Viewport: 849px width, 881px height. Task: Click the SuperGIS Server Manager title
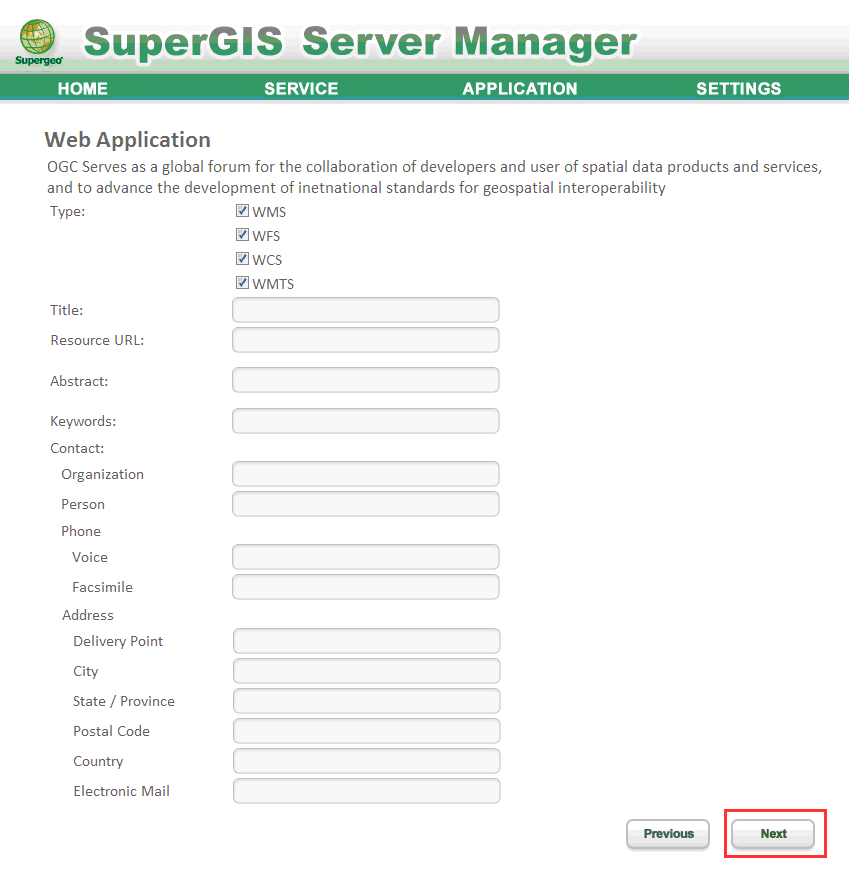(x=360, y=42)
